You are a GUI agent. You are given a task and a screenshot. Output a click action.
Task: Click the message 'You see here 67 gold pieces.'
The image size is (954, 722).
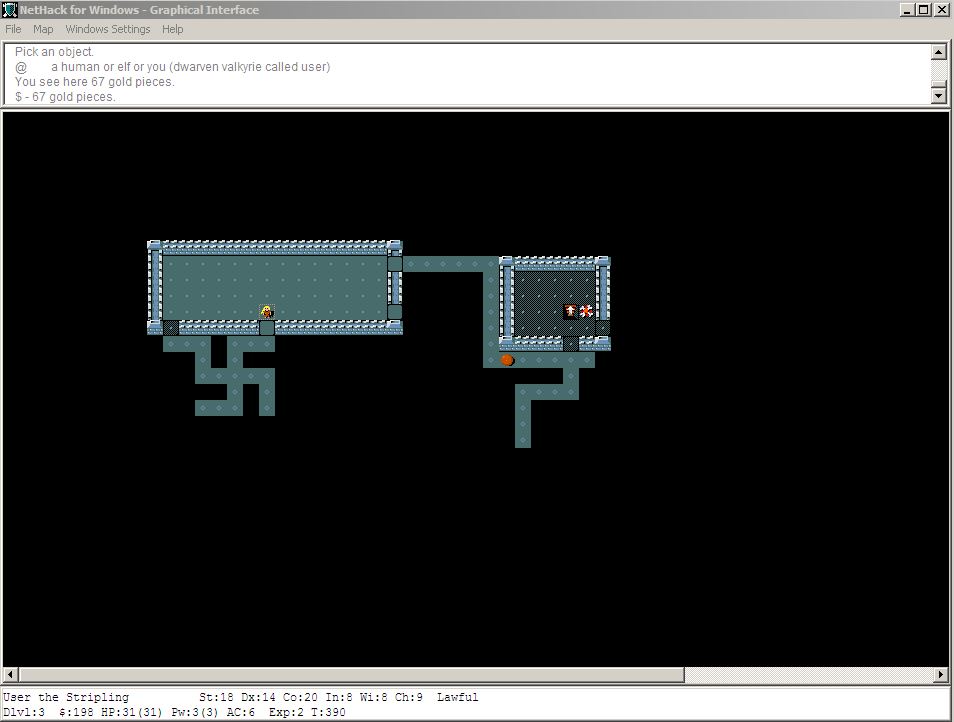pos(94,82)
